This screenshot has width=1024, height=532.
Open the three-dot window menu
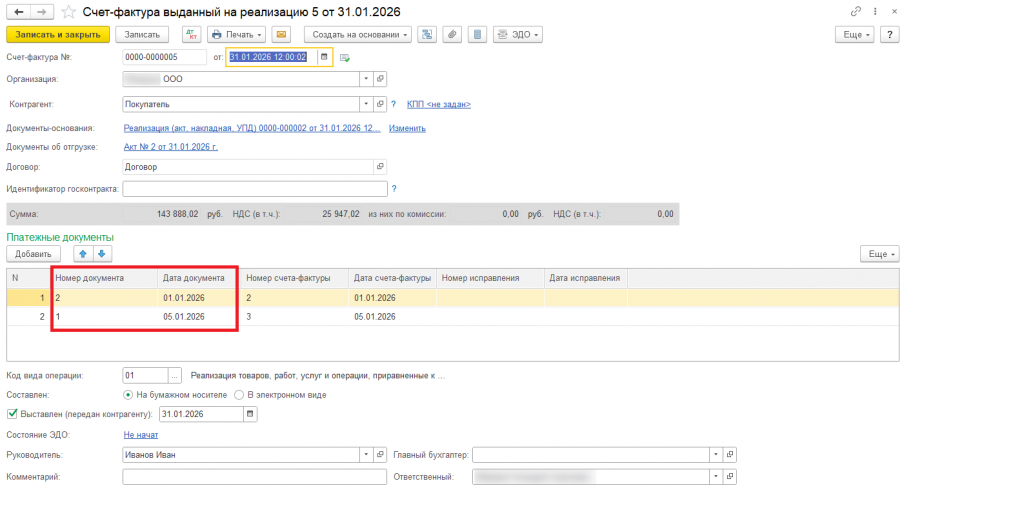pyautogui.click(x=875, y=12)
